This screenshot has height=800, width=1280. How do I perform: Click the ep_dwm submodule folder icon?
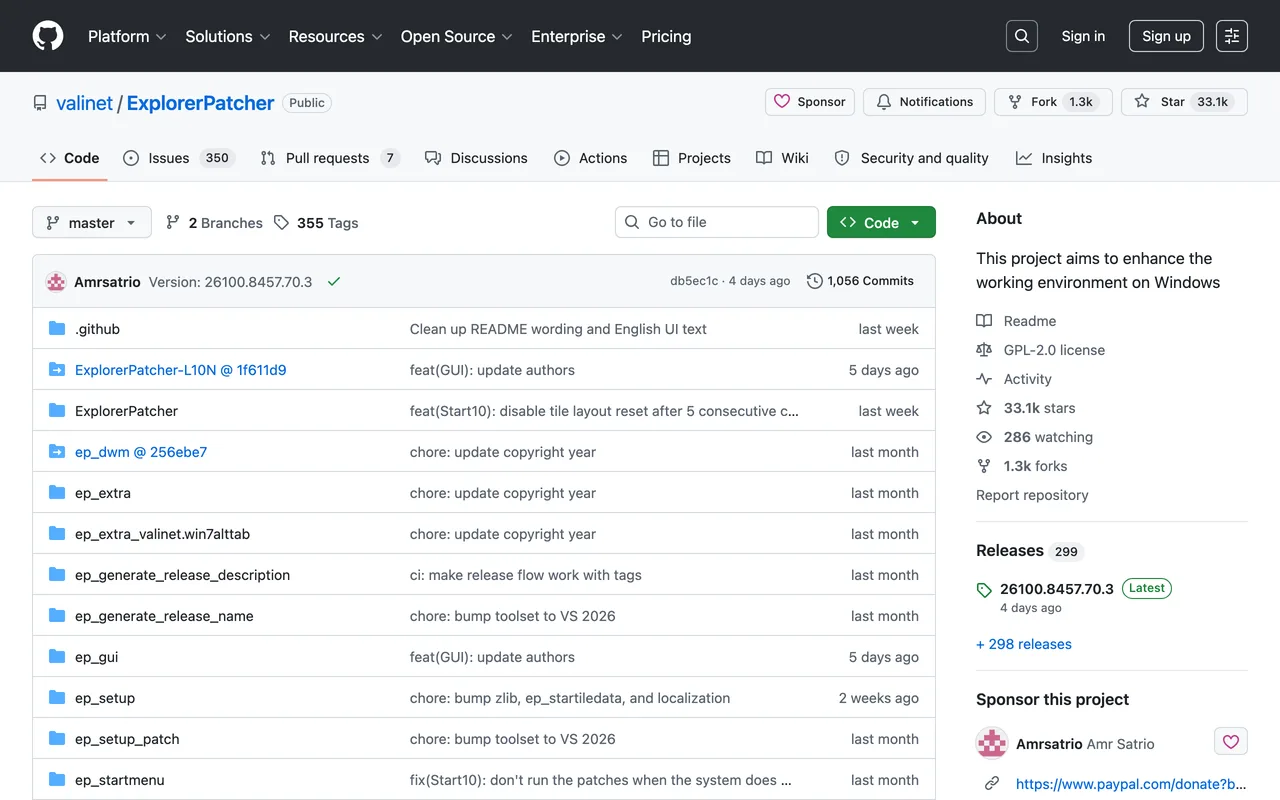[57, 452]
